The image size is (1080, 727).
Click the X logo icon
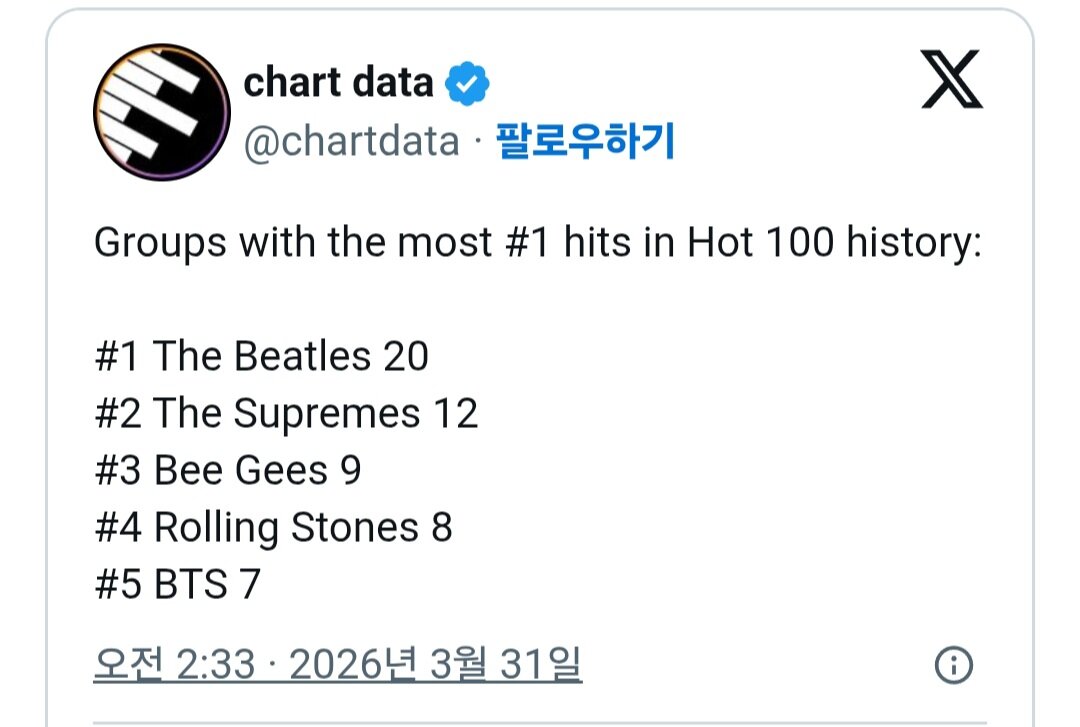pos(951,81)
